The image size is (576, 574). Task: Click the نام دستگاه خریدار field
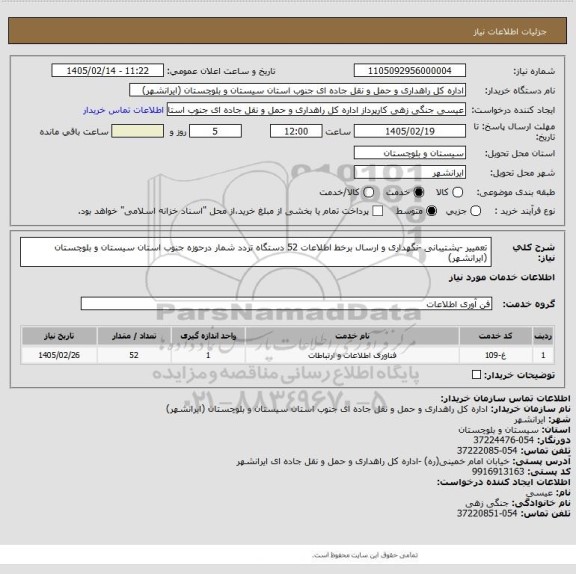tap(298, 90)
